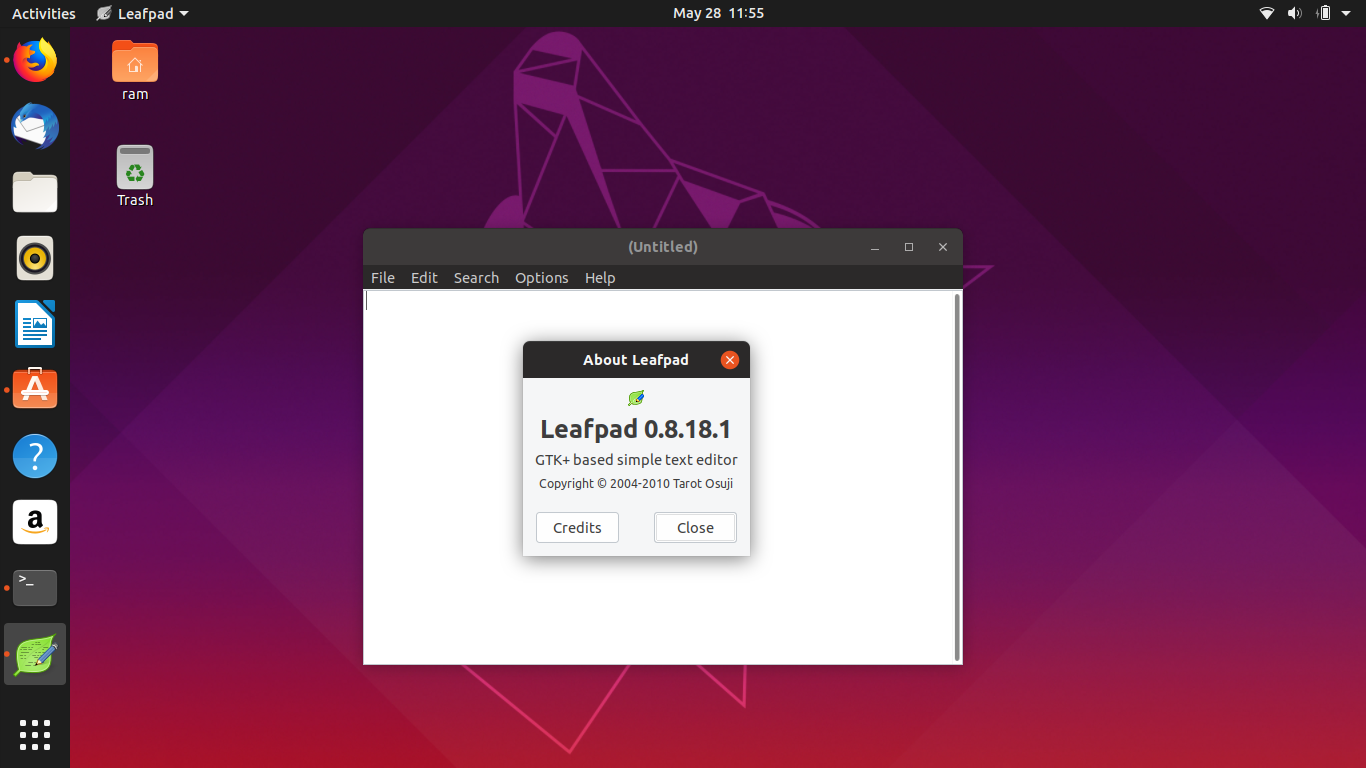
Task: Open the Leafpad app menu in the top bar
Action: 142,13
